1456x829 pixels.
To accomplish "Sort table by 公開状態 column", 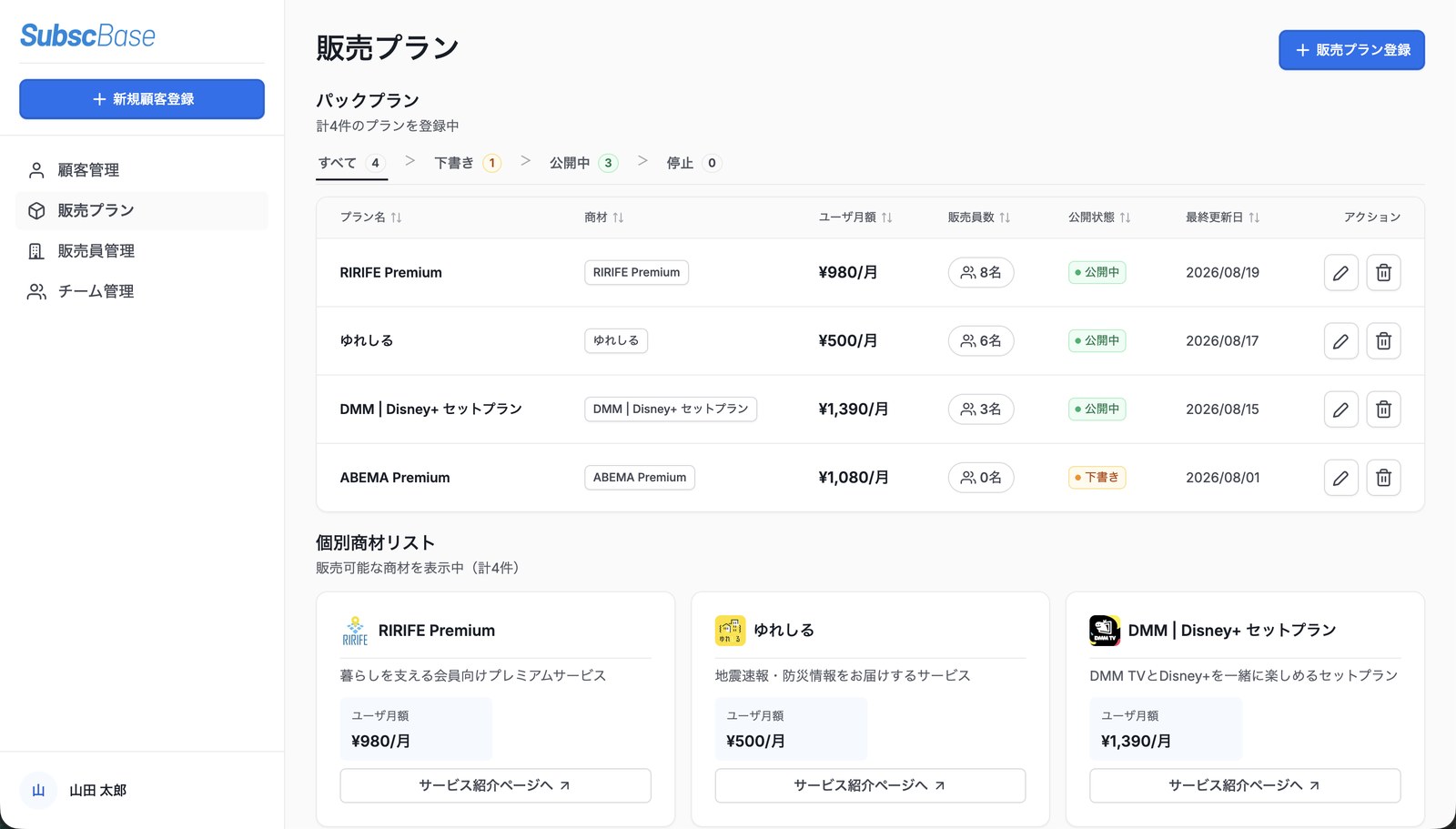I will click(x=1099, y=217).
